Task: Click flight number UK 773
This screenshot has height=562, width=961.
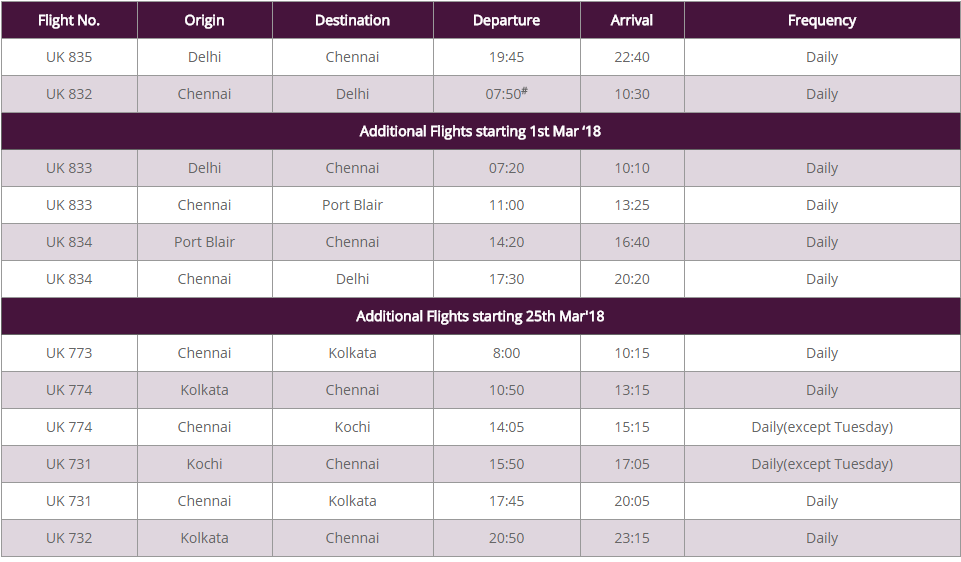Action: pos(69,353)
